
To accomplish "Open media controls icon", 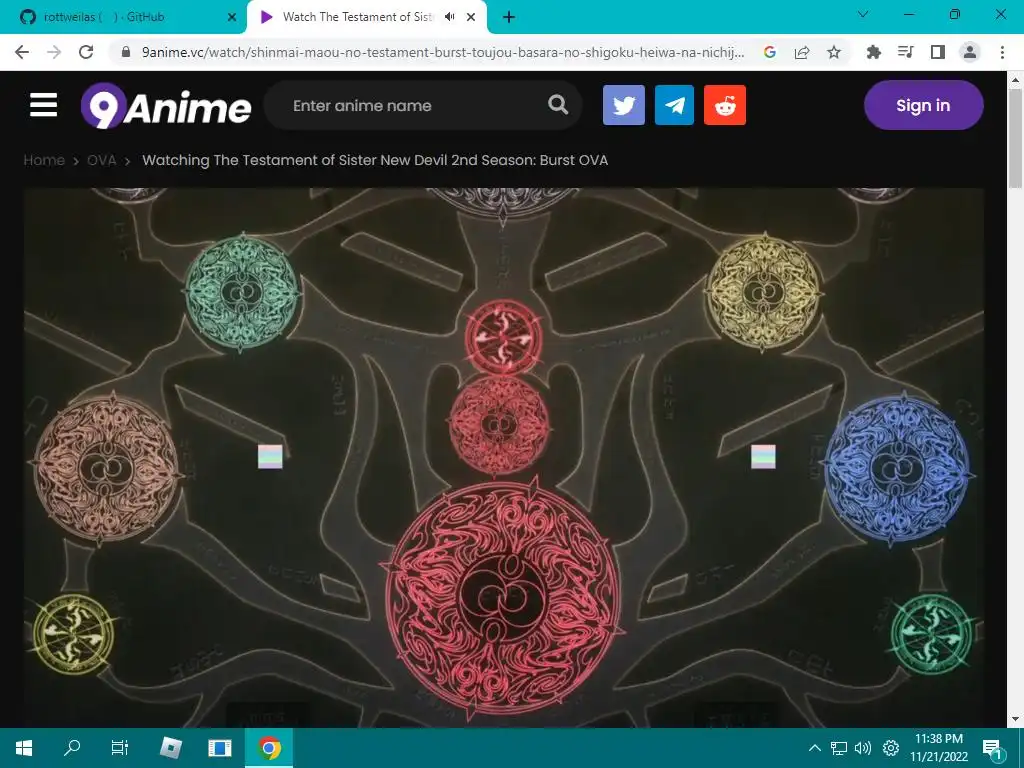I will coord(905,52).
